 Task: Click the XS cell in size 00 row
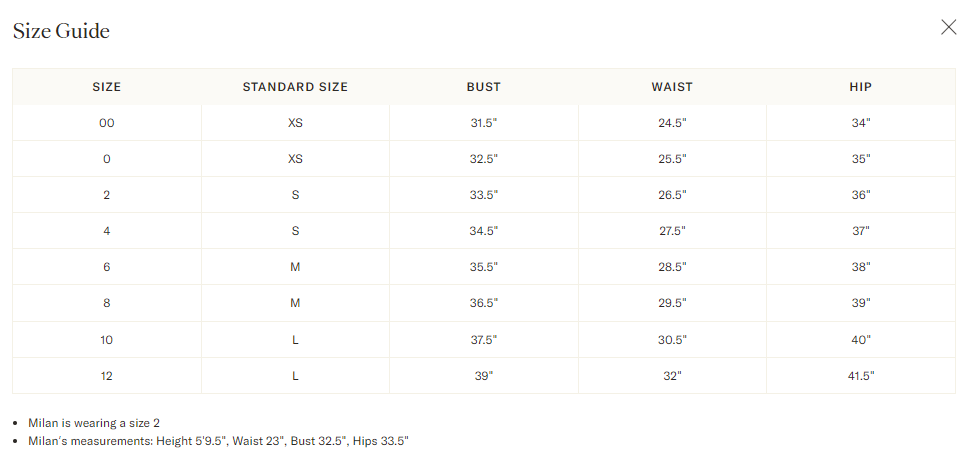tap(295, 123)
